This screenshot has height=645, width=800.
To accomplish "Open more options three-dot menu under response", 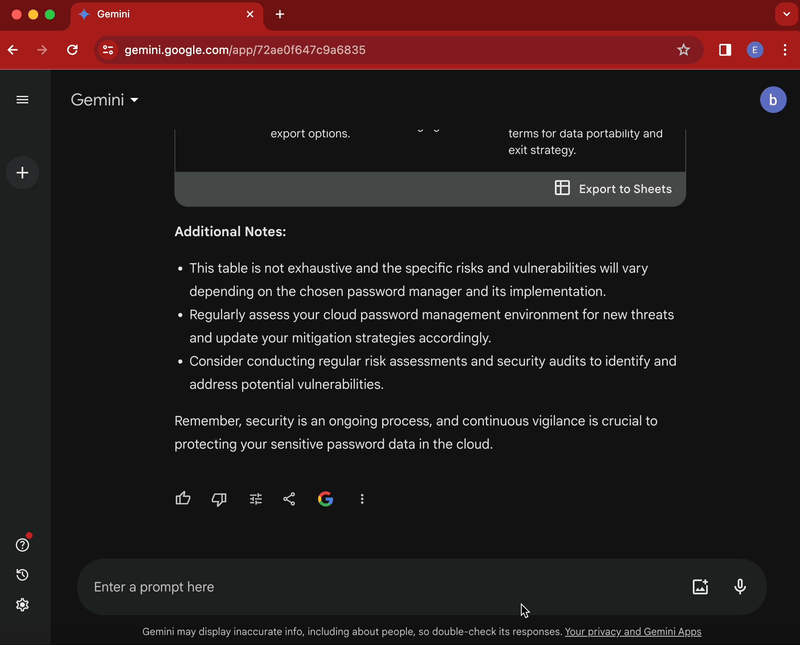I will click(362, 499).
